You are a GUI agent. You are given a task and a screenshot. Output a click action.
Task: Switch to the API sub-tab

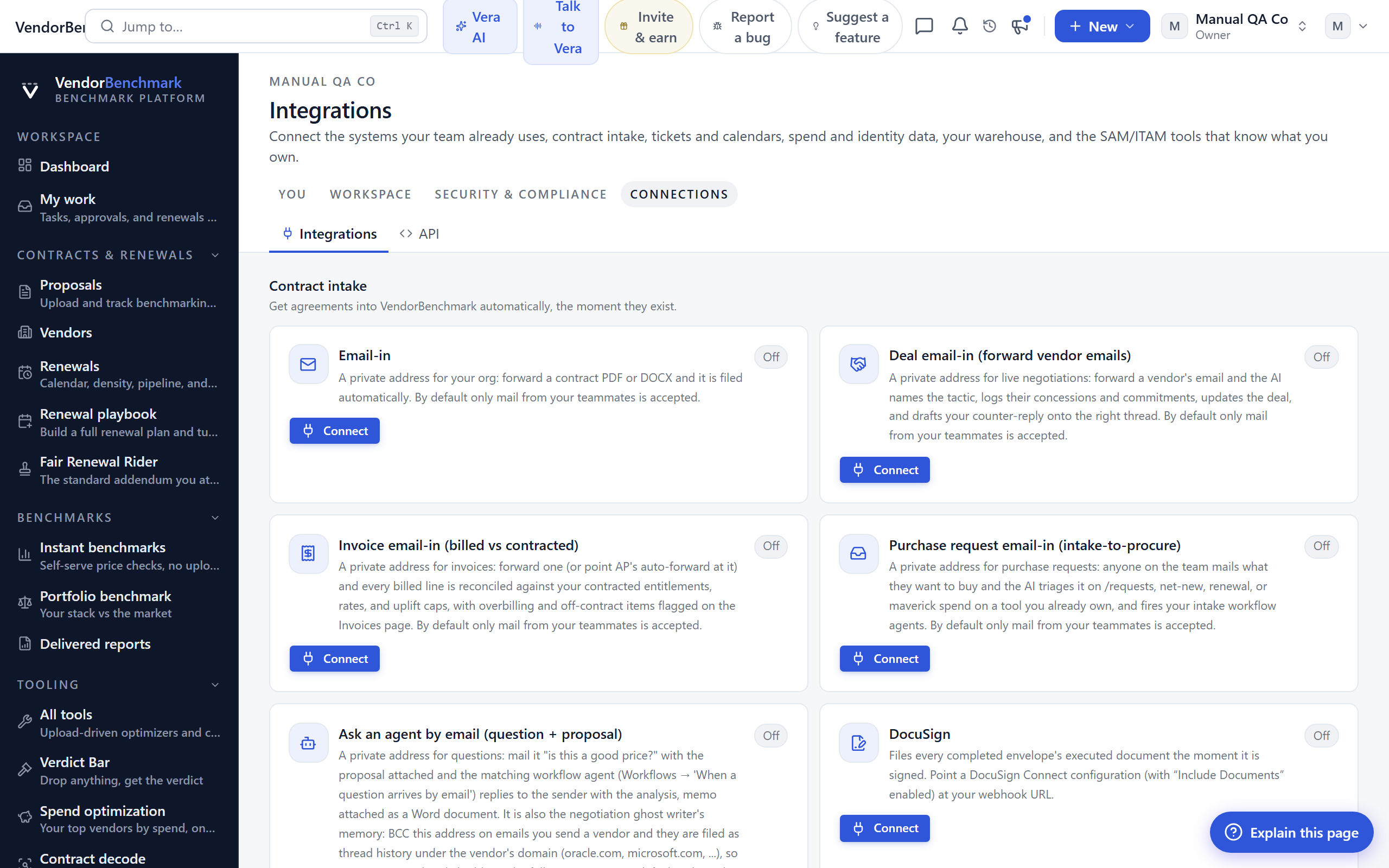coord(419,234)
